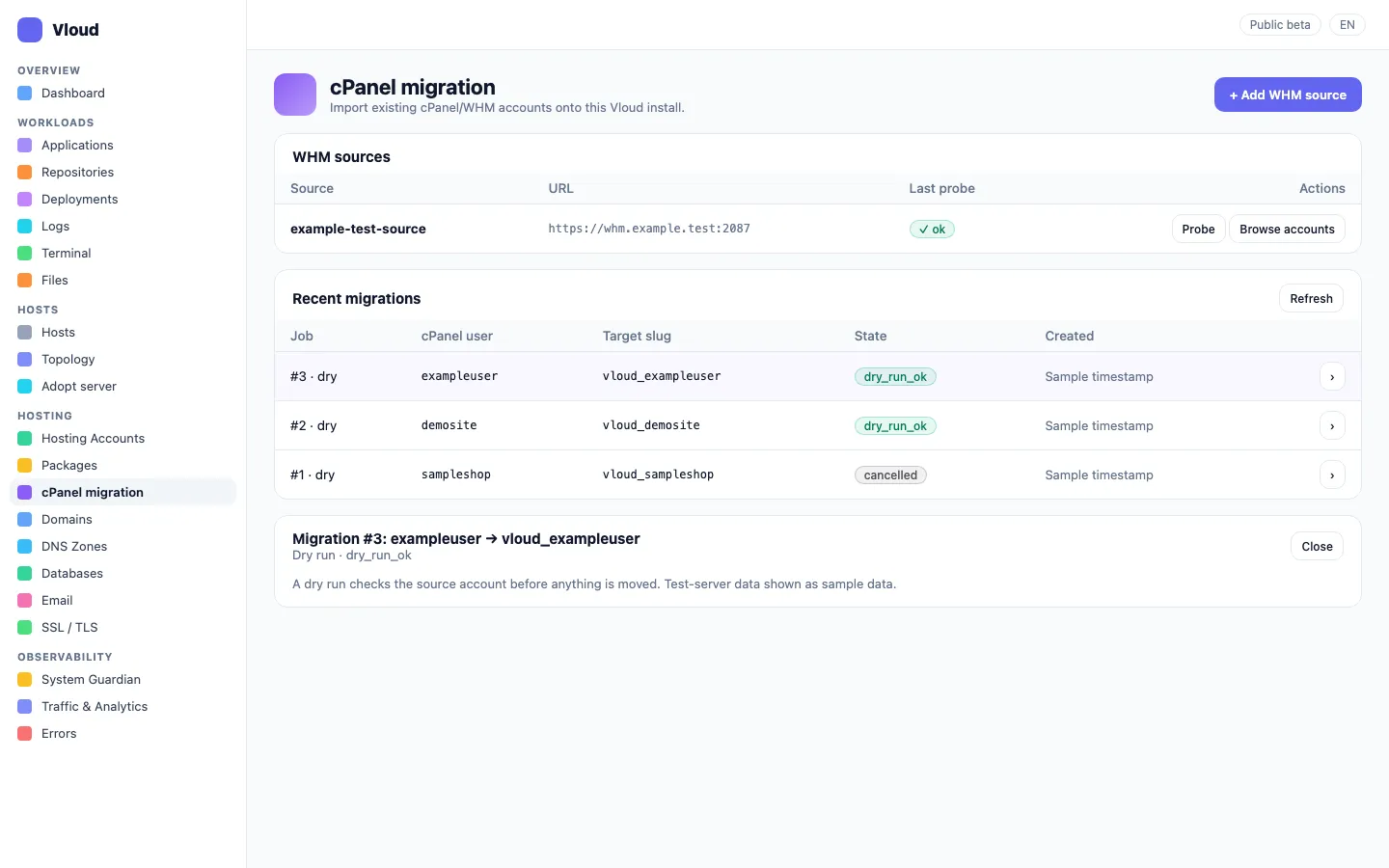Browse accounts on example-test-source
Image resolution: width=1389 pixels, height=868 pixels.
(1287, 230)
